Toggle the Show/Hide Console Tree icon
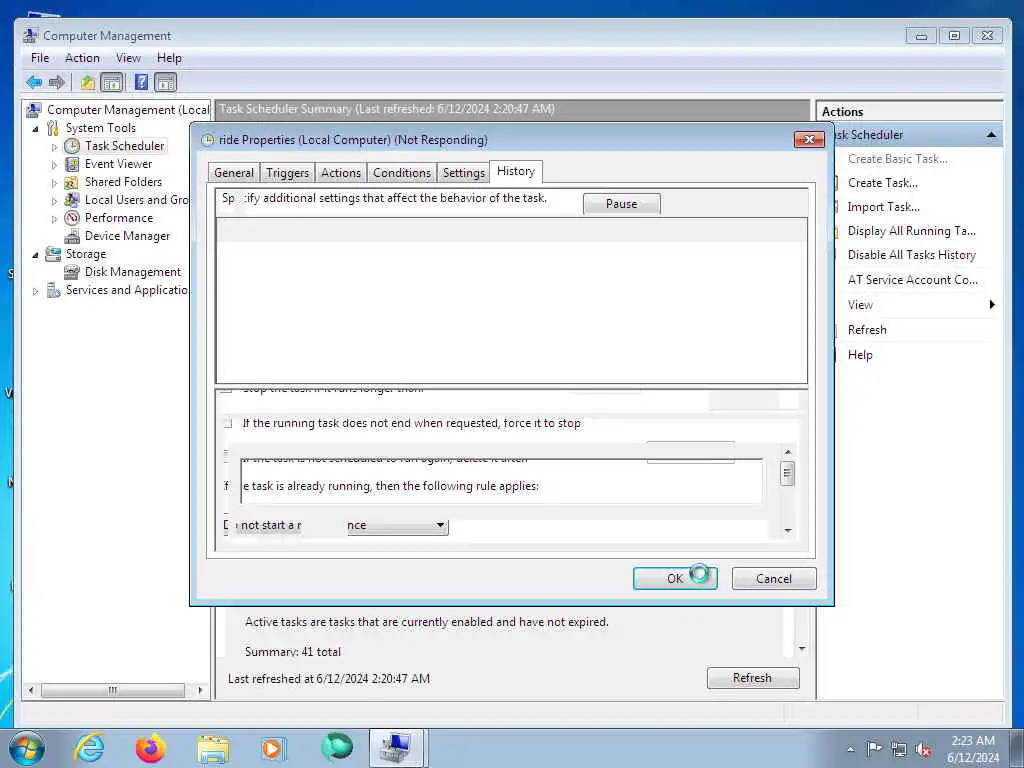Screen dimensions: 1024x768 point(112,82)
